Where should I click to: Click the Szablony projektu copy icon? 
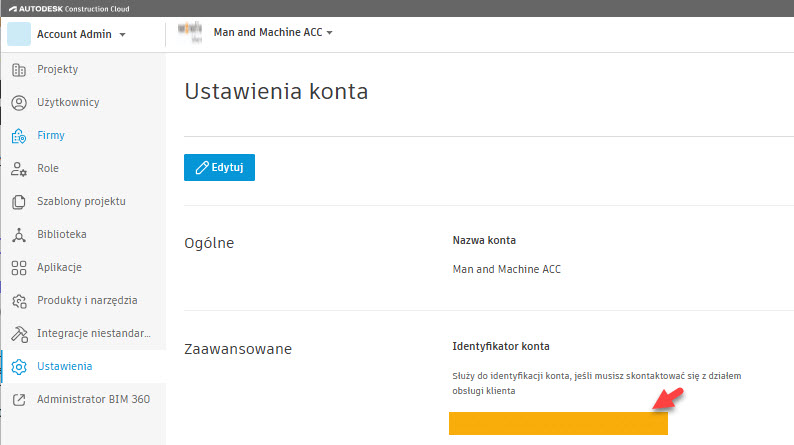coord(18,202)
